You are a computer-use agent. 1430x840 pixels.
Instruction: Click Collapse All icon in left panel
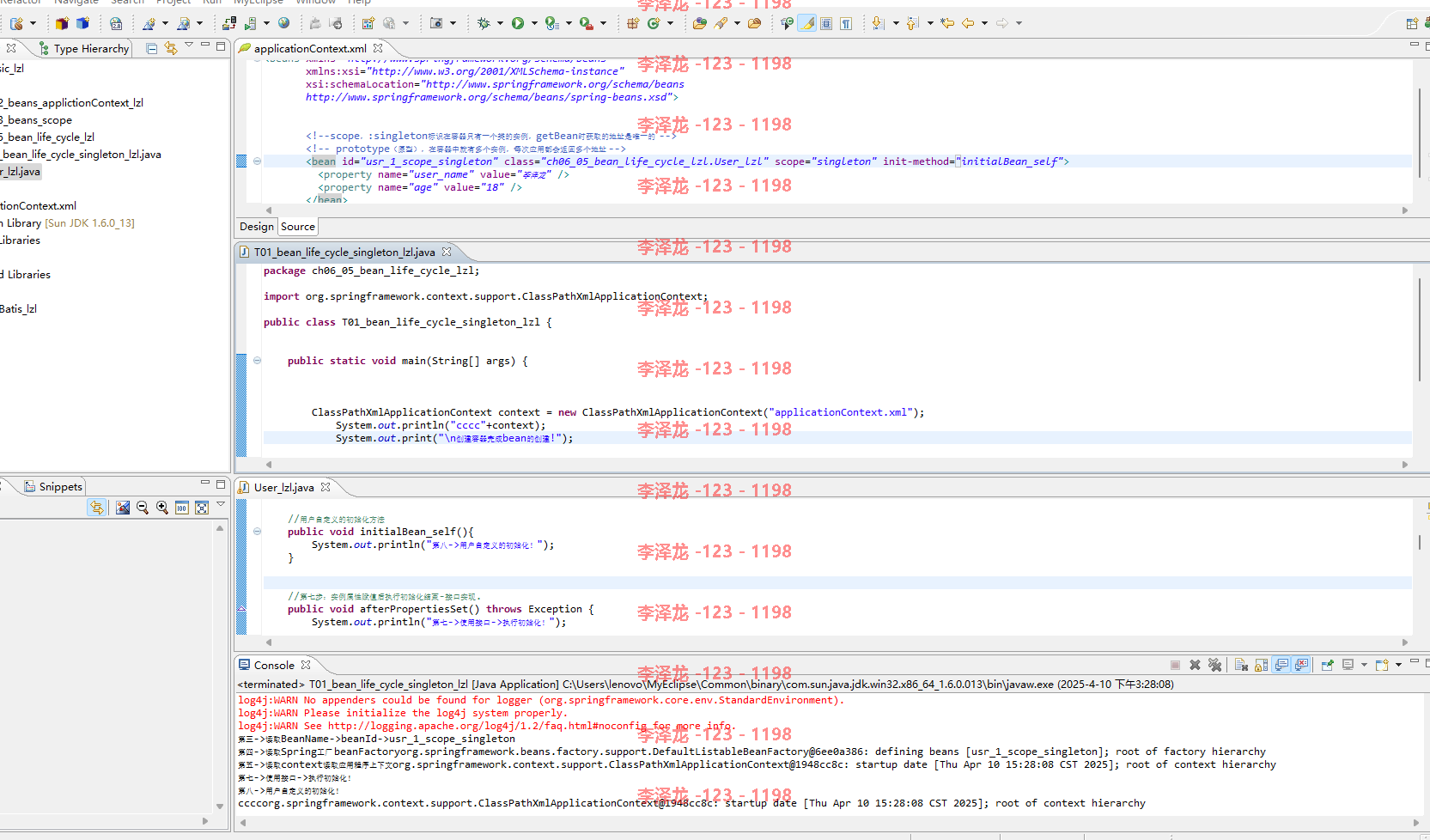click(x=151, y=48)
